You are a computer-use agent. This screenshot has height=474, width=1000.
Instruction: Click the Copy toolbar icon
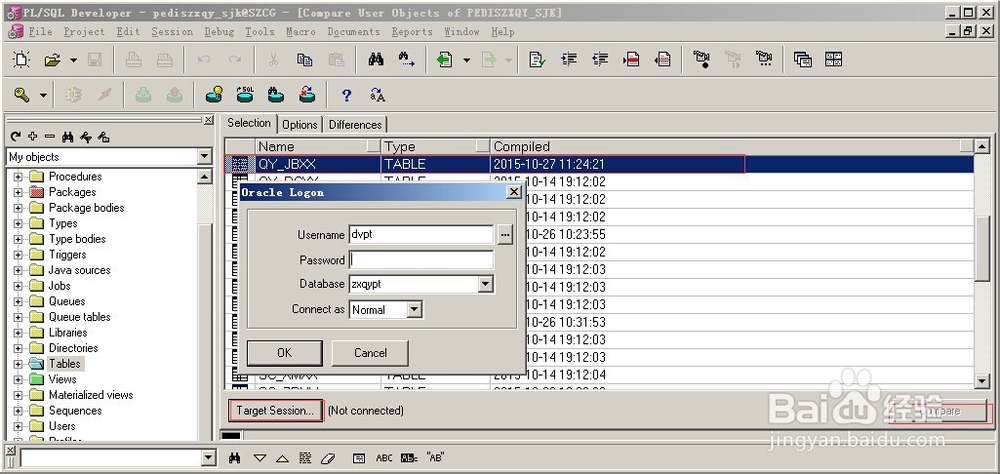click(x=304, y=60)
